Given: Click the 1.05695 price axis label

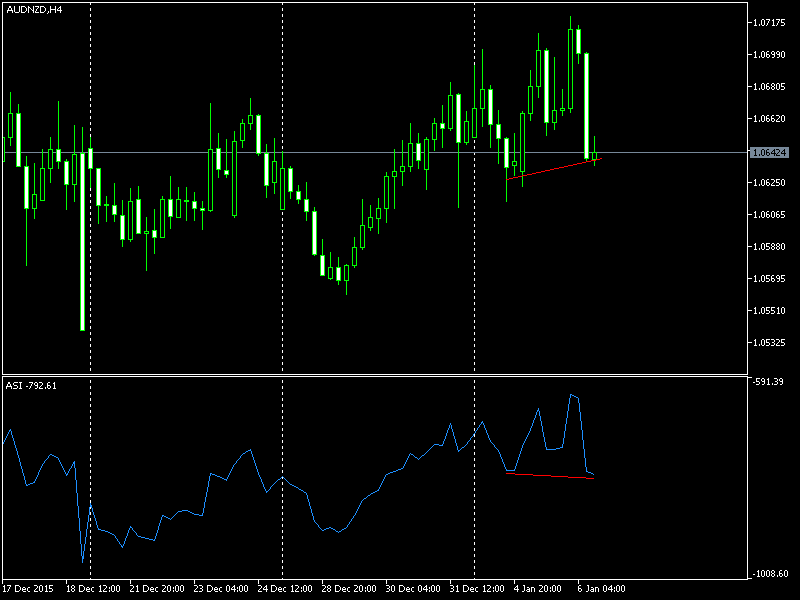Looking at the screenshot, I should click(x=769, y=279).
